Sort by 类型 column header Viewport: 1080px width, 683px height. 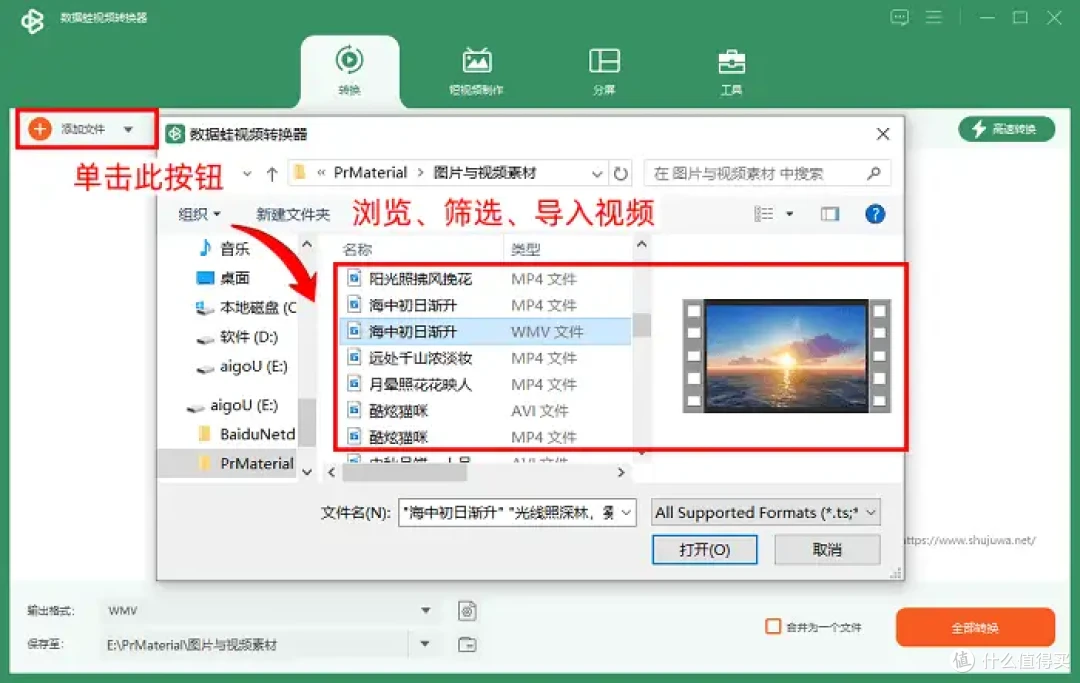tap(526, 249)
